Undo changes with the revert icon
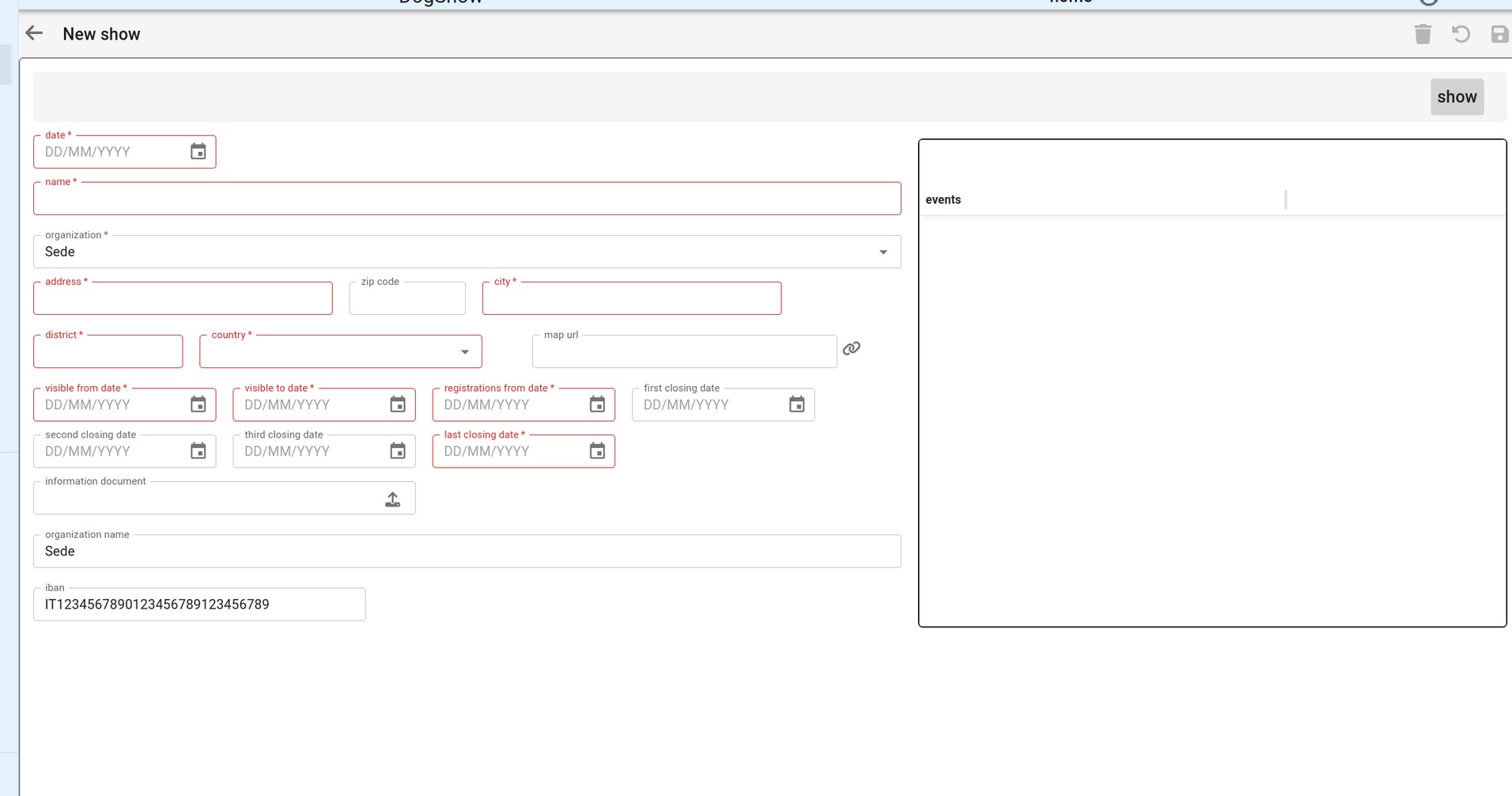1512x796 pixels. point(1461,34)
